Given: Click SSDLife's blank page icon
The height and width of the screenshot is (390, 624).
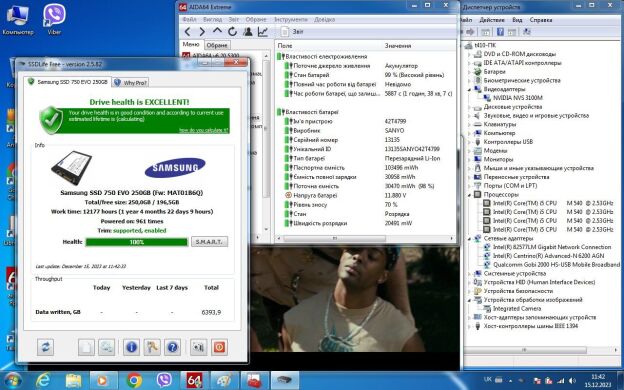Looking at the screenshot, I should [x=86, y=347].
